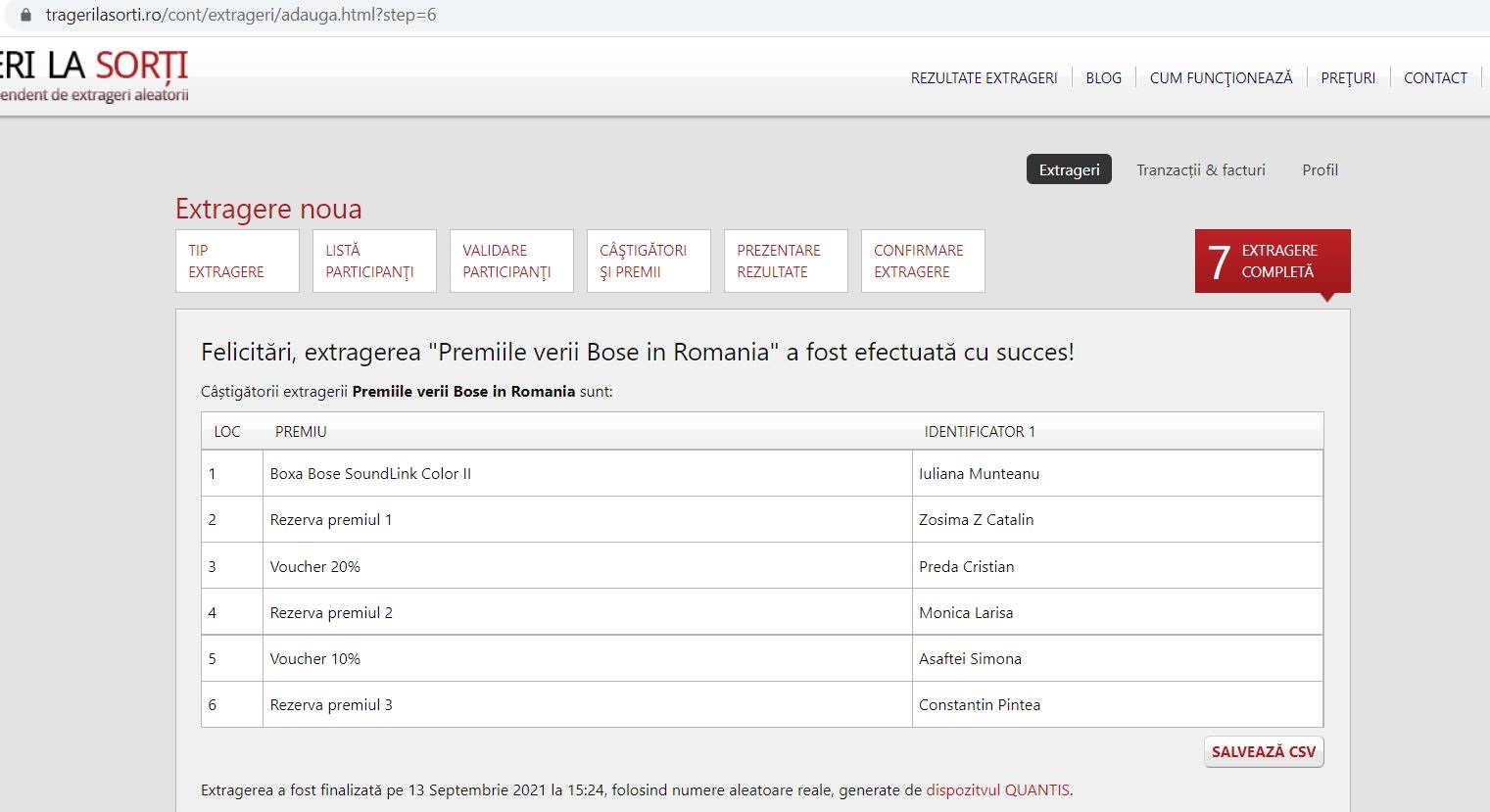Follow the dispozitivul QUANTIS link
The width and height of the screenshot is (1490, 812).
pos(997,790)
